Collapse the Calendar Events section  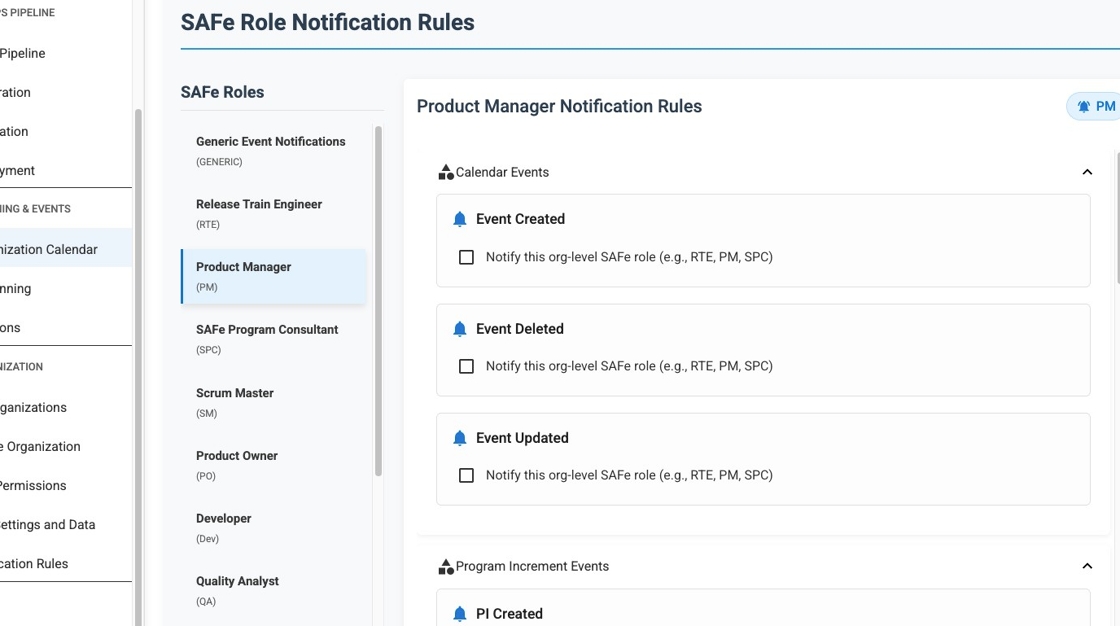click(x=1087, y=171)
